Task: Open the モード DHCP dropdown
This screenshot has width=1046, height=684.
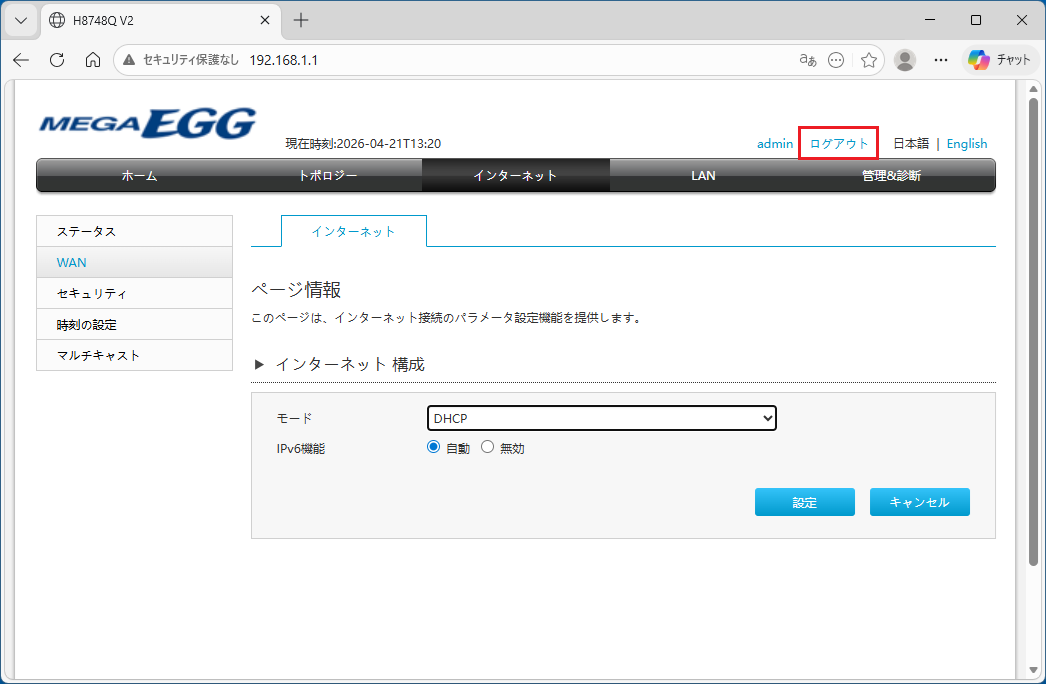Action: point(602,418)
